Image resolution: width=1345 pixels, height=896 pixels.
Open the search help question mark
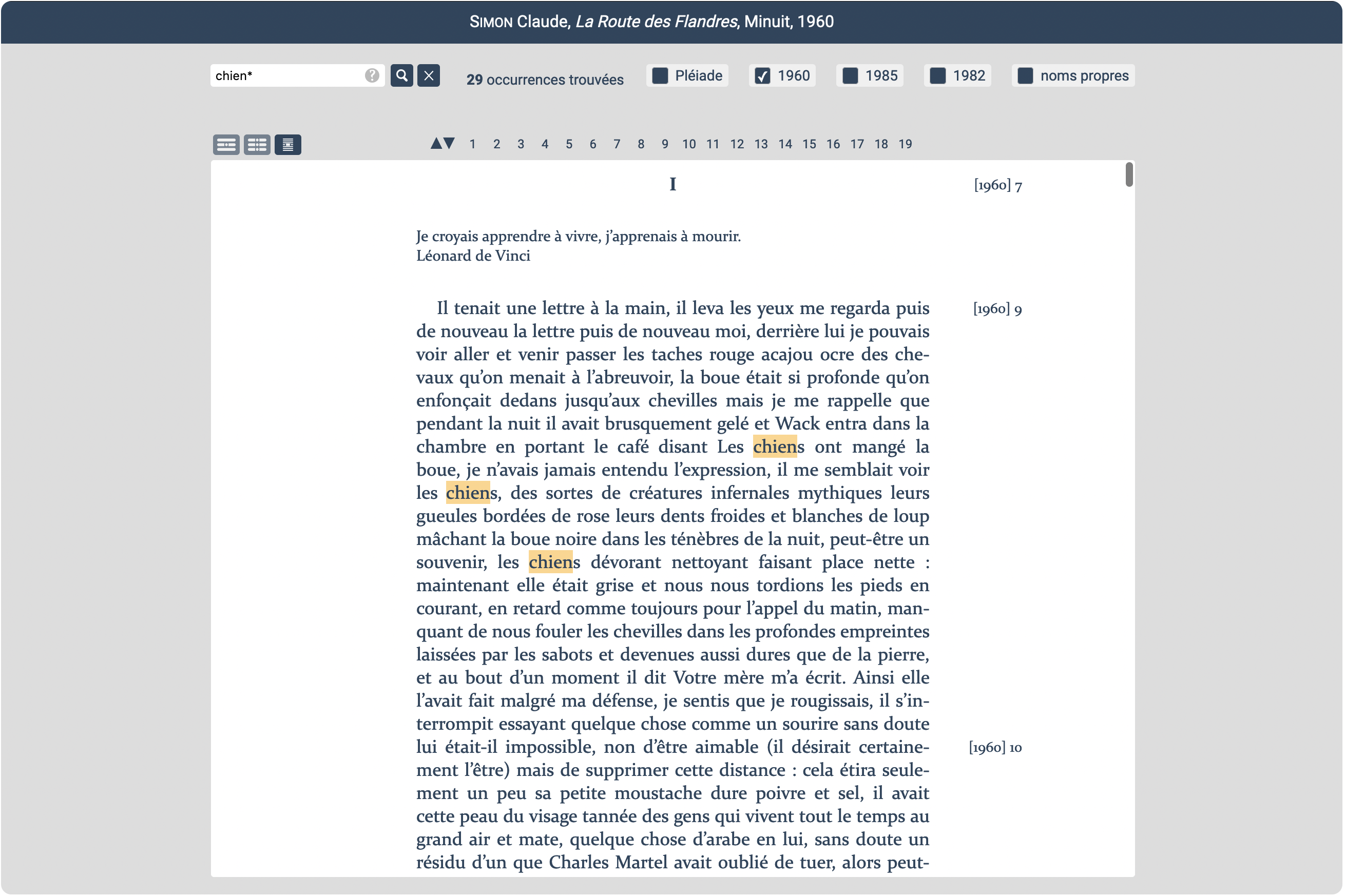[x=372, y=75]
